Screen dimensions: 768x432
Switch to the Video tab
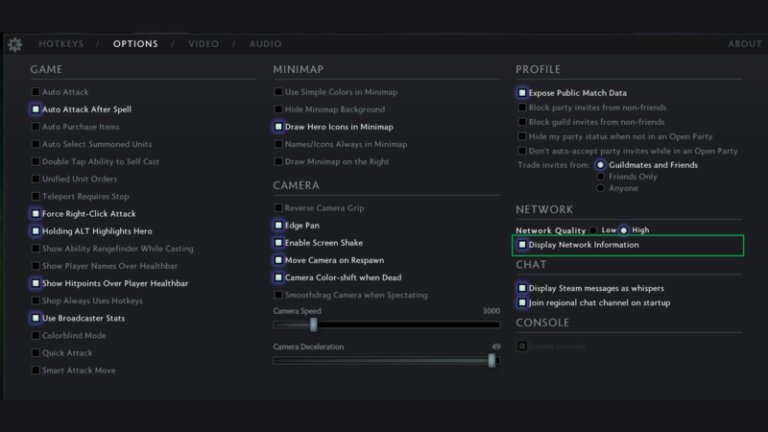(x=203, y=44)
